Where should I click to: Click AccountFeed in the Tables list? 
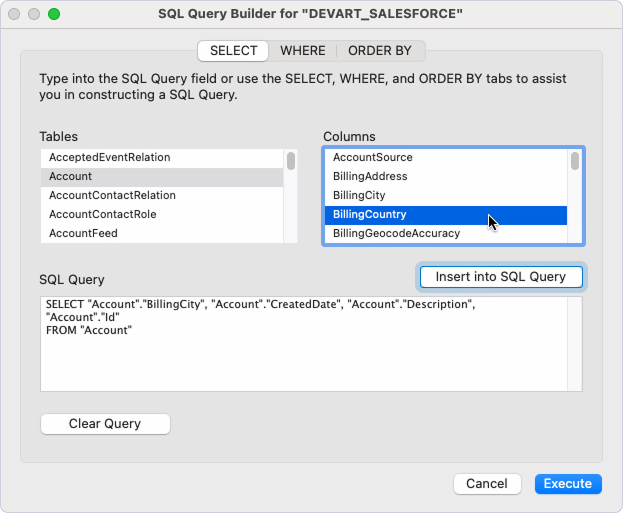tap(162, 233)
